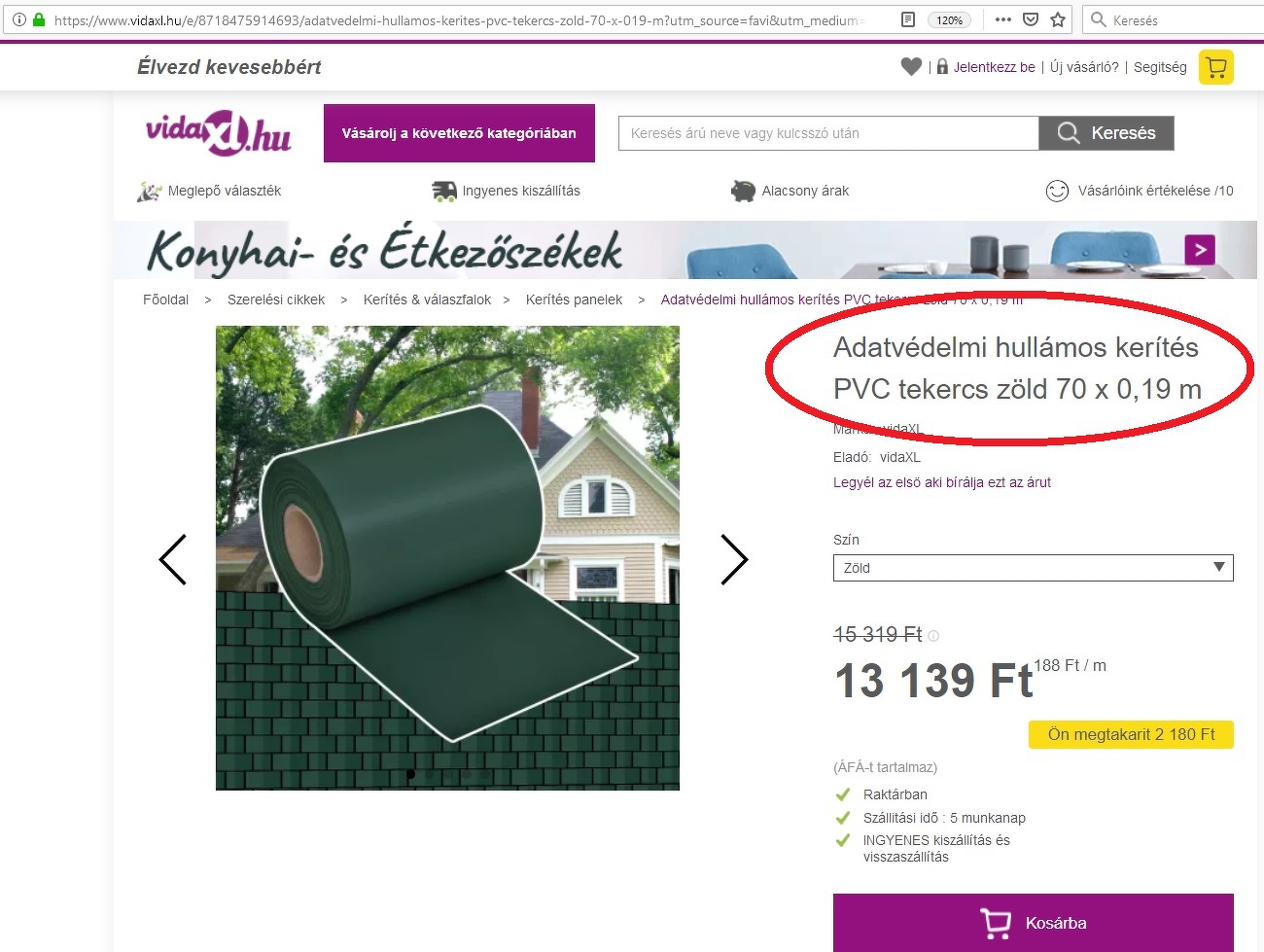Focus the product search input field
The height and width of the screenshot is (952, 1264).
(828, 133)
